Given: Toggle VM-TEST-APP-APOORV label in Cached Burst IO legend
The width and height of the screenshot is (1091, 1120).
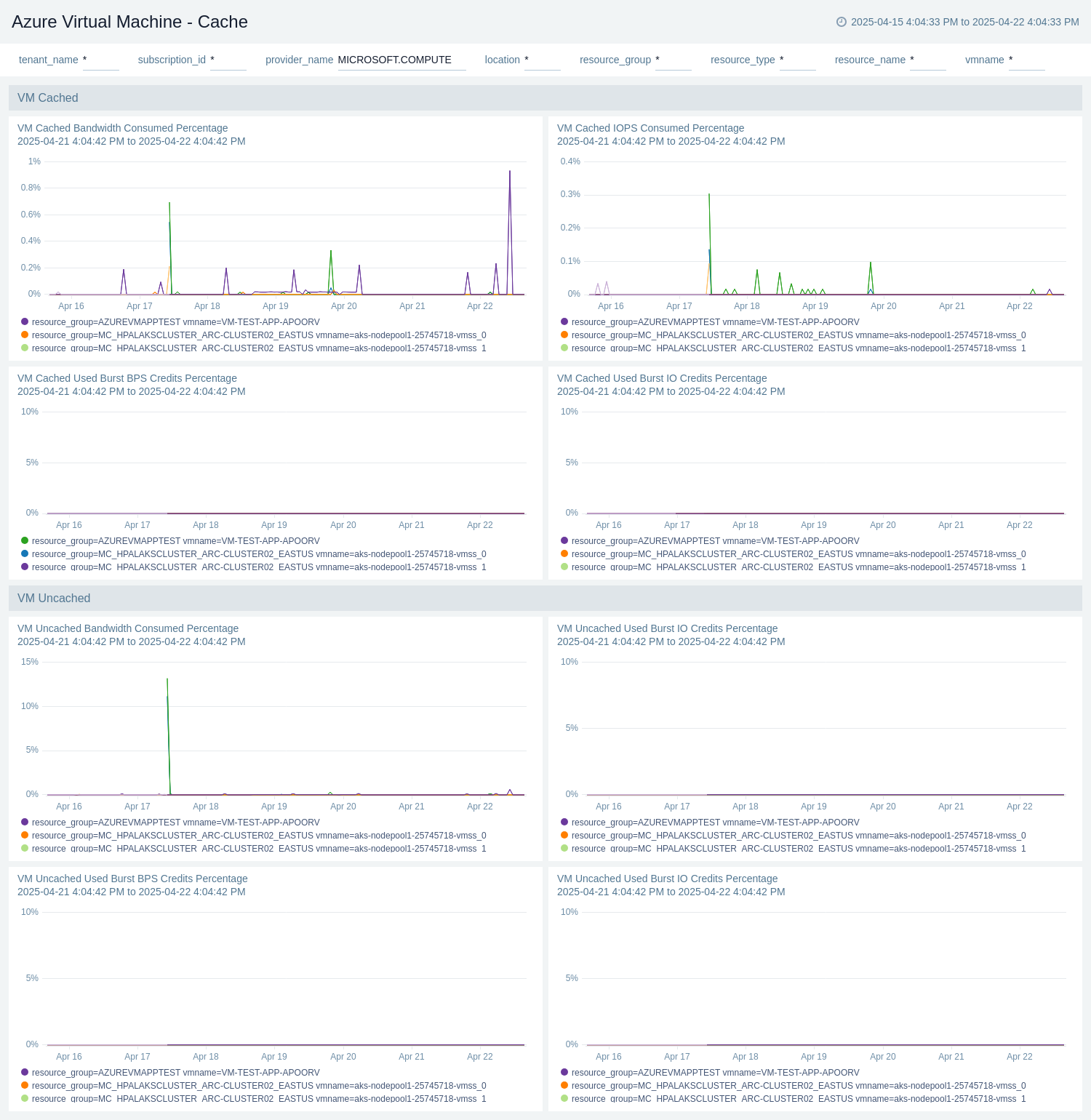Looking at the screenshot, I should coord(716,541).
